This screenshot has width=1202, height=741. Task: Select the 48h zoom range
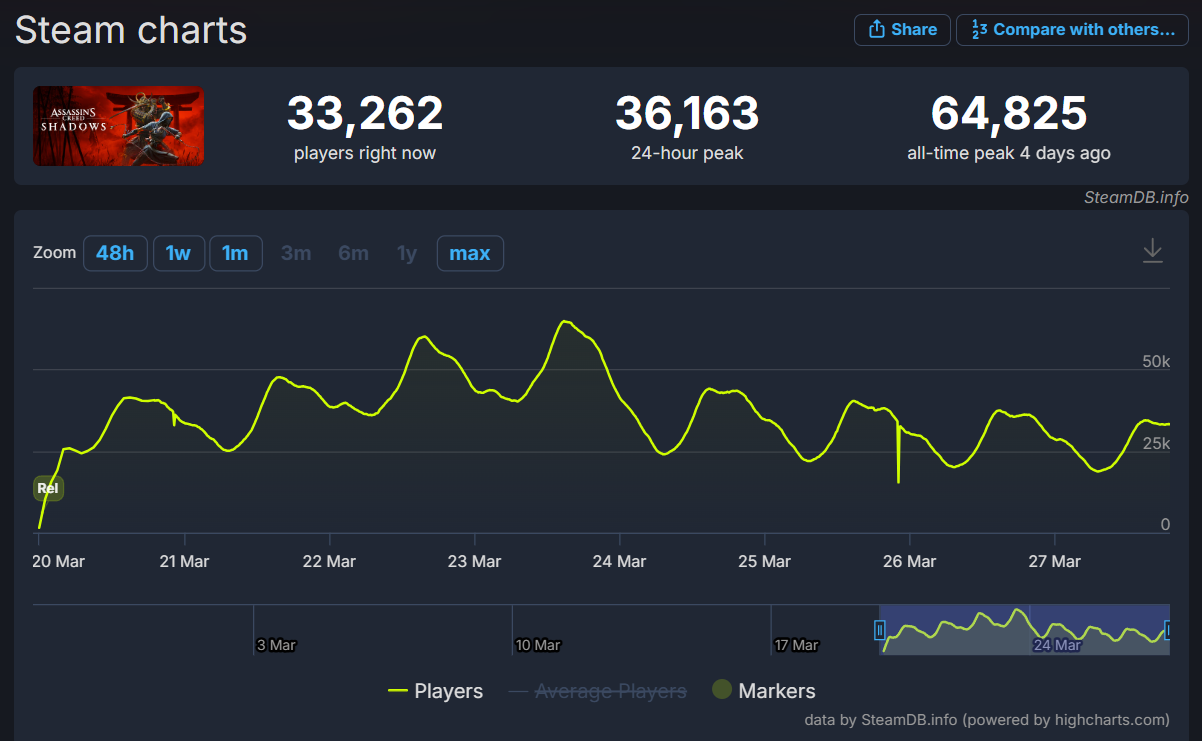pyautogui.click(x=115, y=253)
